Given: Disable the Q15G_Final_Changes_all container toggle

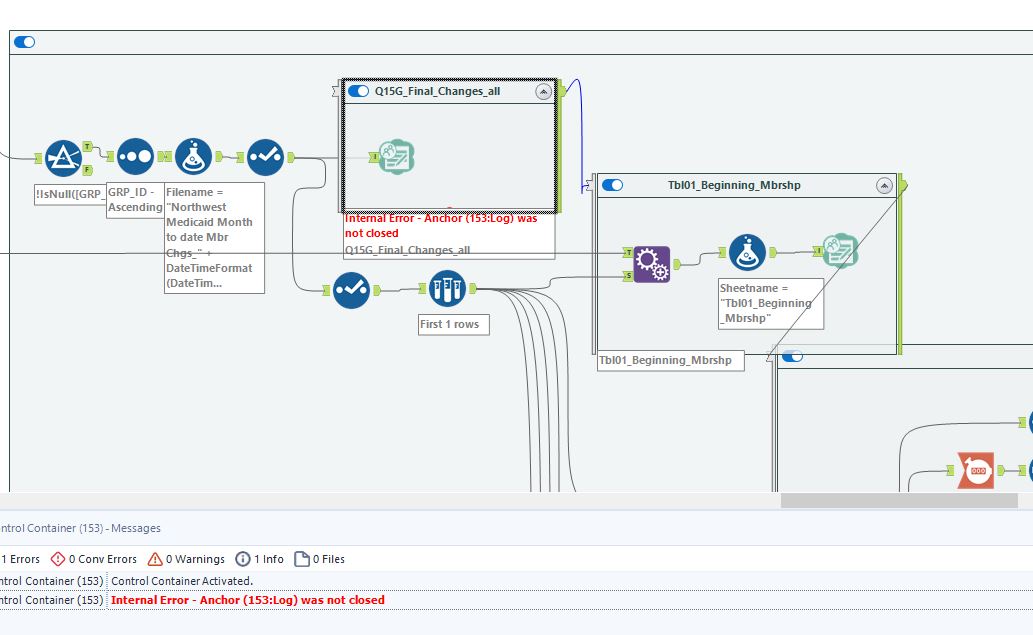Looking at the screenshot, I should (357, 90).
